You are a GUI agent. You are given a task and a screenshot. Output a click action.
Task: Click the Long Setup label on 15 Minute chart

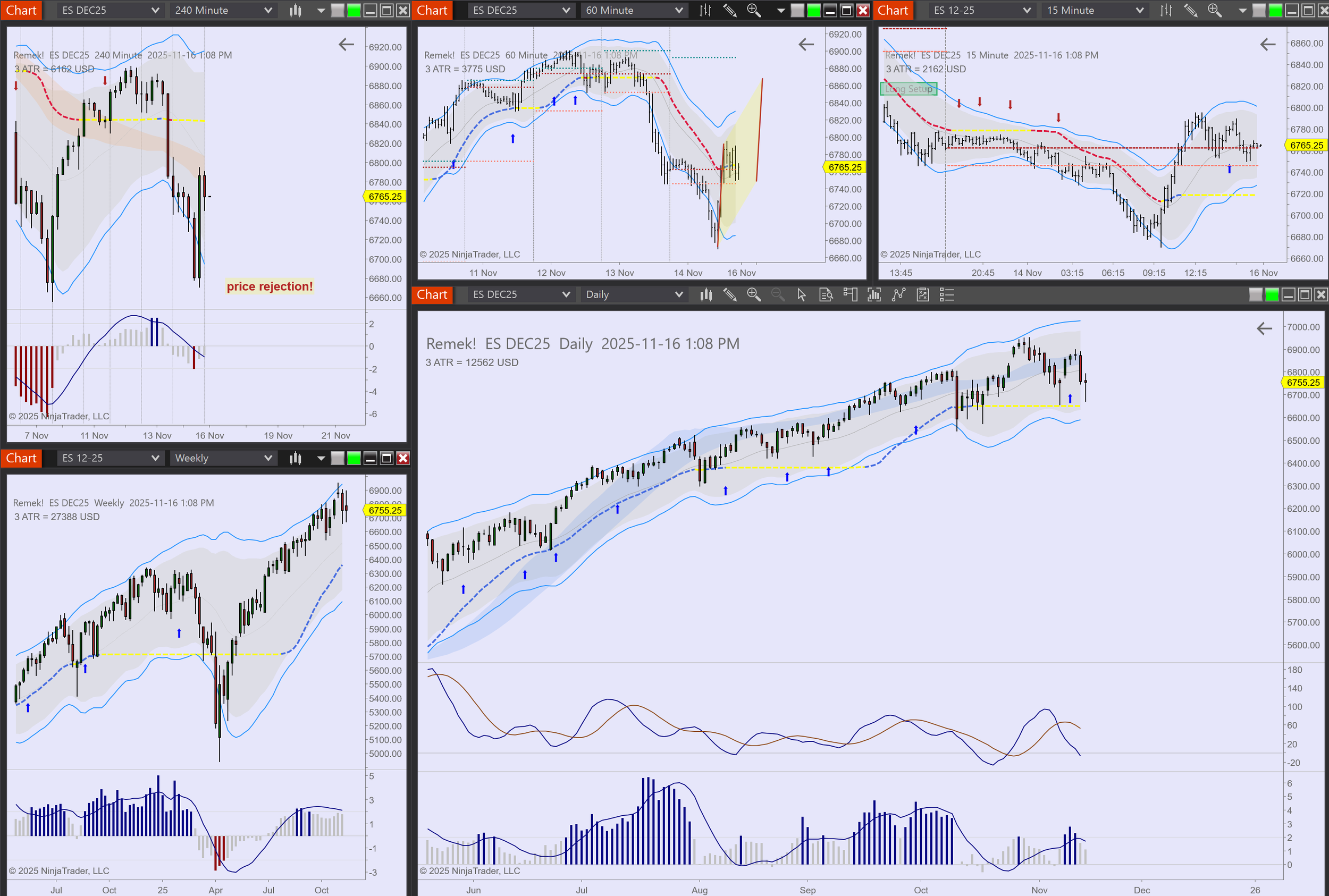[909, 89]
